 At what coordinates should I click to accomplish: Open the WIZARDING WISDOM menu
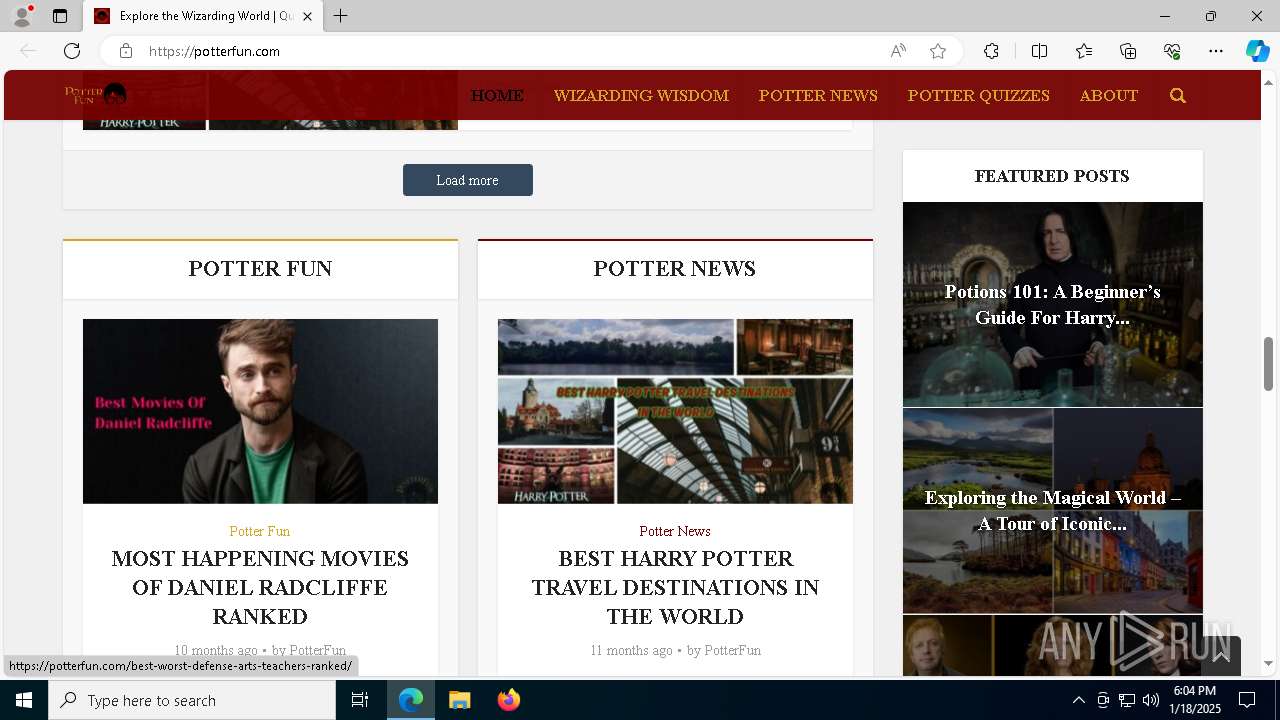click(x=641, y=96)
